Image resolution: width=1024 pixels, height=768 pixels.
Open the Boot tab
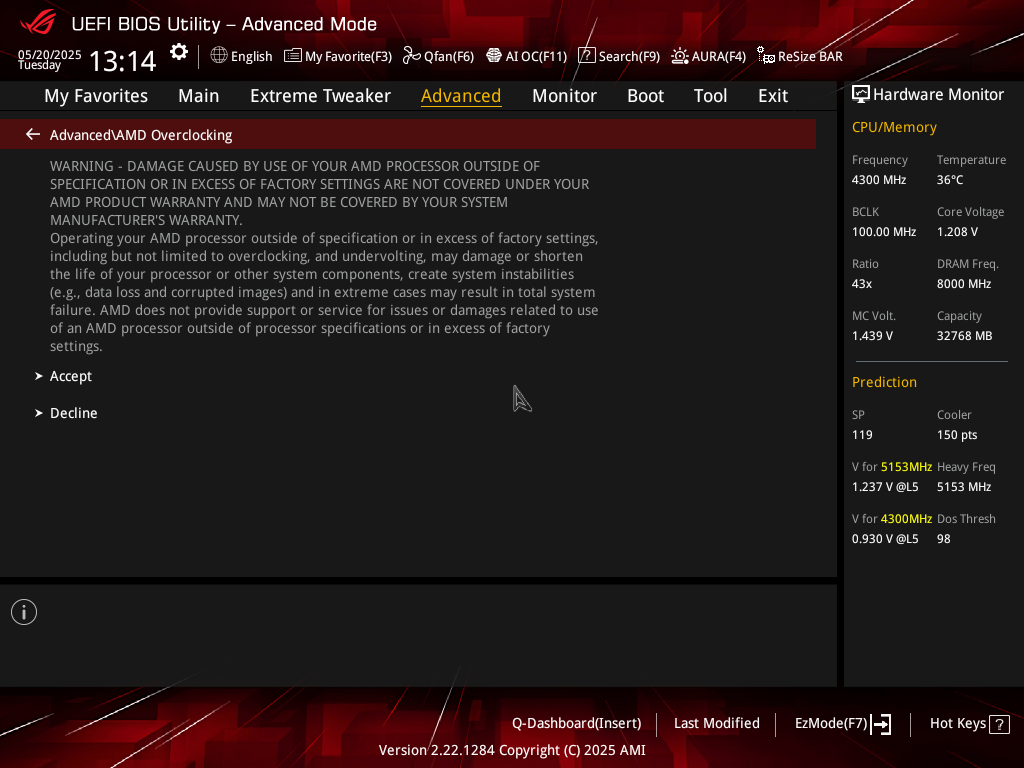645,96
